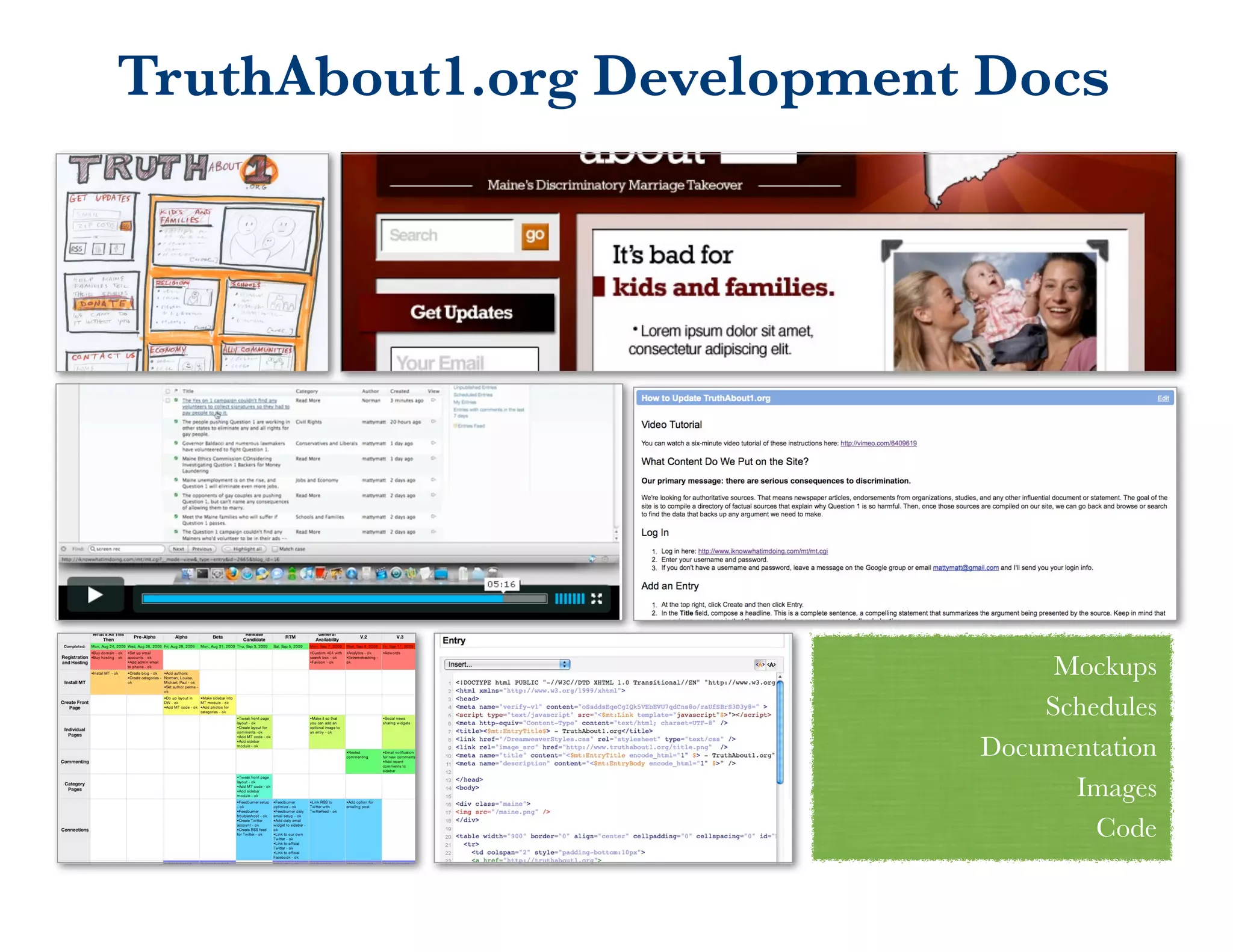
Task: Click the code editor scroll-up arrow
Action: pos(780,677)
